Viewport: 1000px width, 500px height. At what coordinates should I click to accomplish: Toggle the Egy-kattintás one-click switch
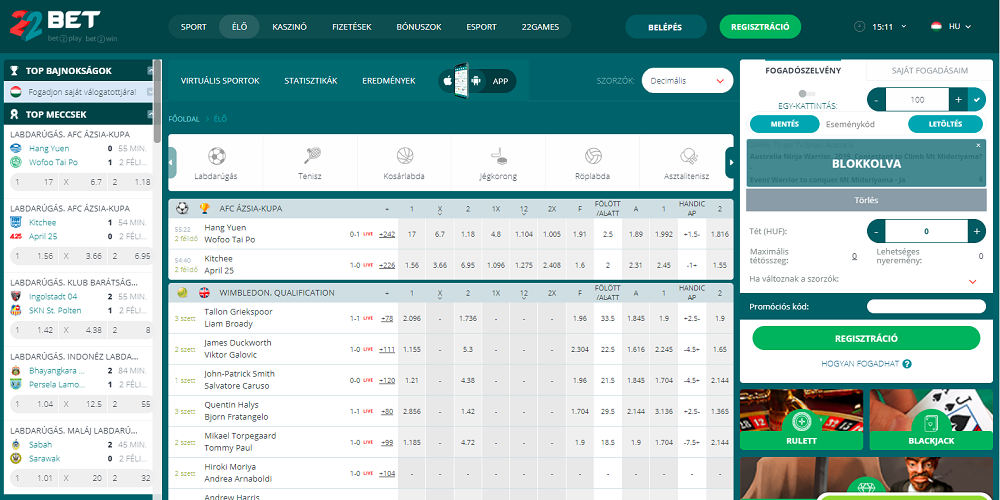pos(805,93)
